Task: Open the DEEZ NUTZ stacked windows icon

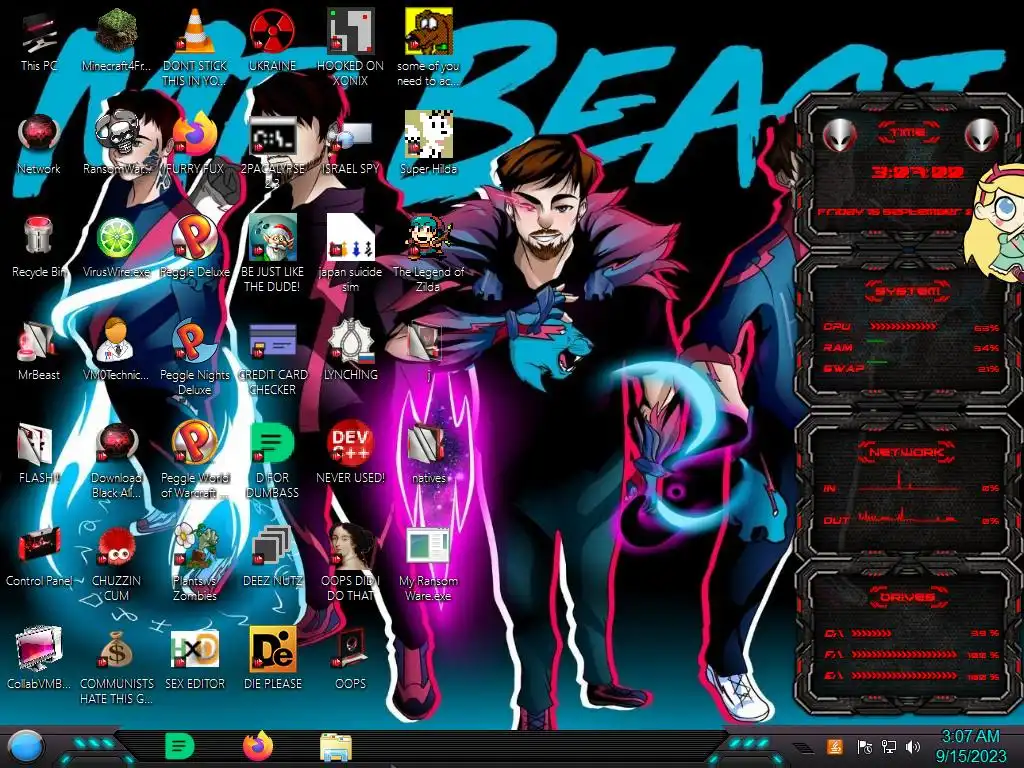Action: point(272,556)
